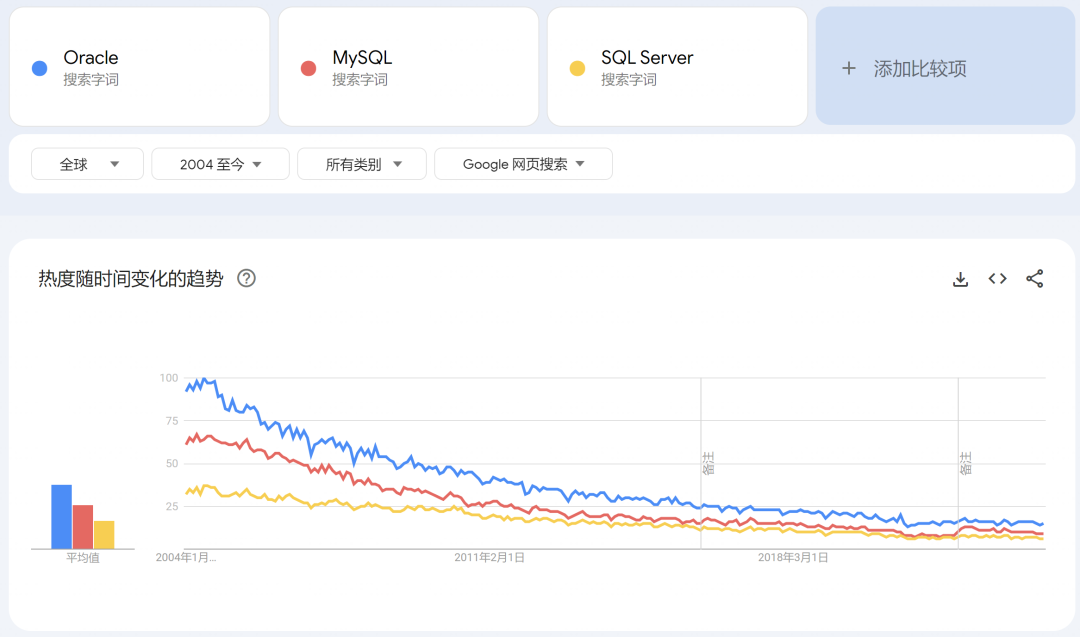Image resolution: width=1080 pixels, height=637 pixels.
Task: Share the interest over time chart
Action: pyautogui.click(x=1035, y=279)
